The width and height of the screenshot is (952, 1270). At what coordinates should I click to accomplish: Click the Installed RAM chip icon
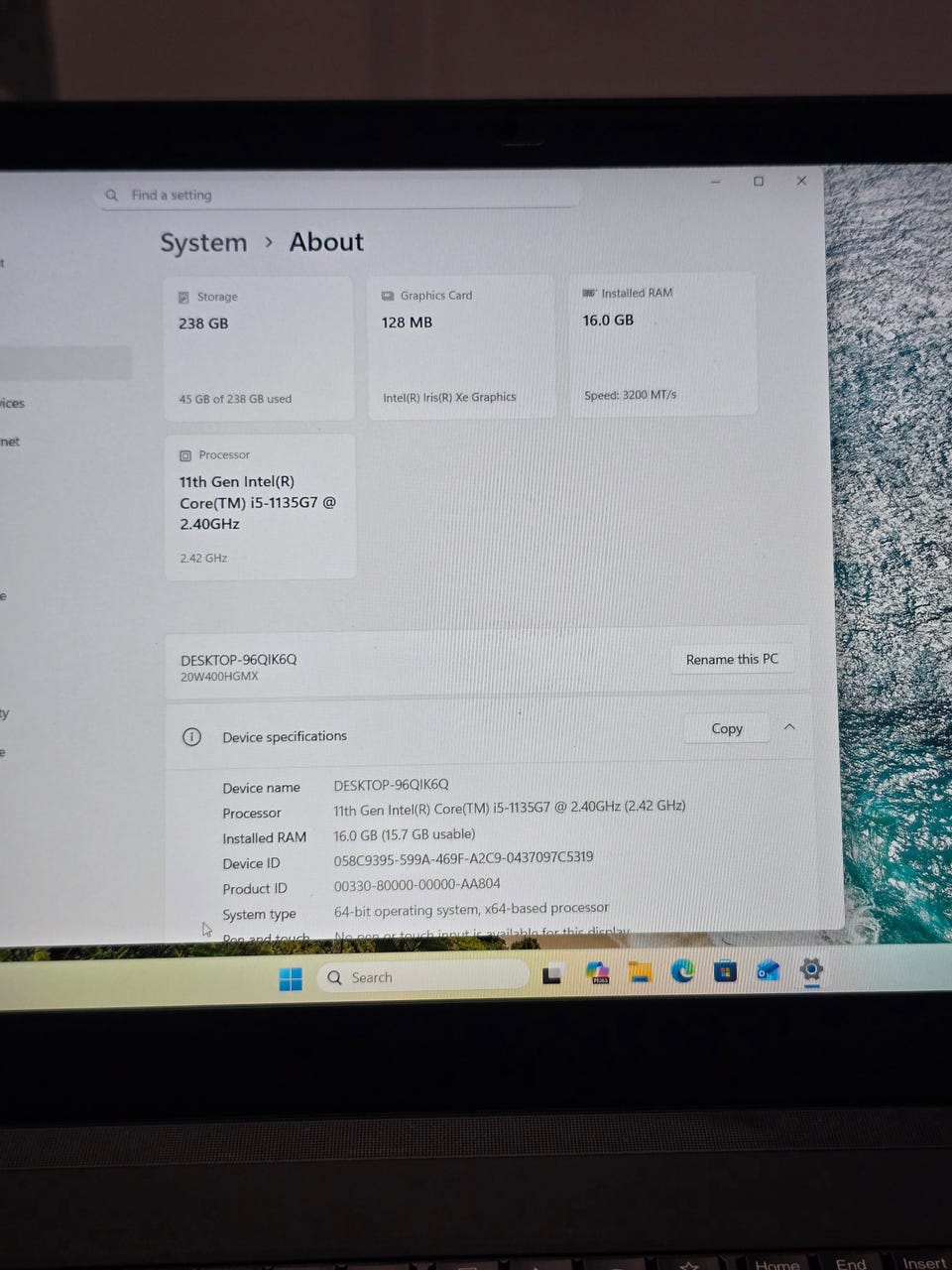coord(589,293)
